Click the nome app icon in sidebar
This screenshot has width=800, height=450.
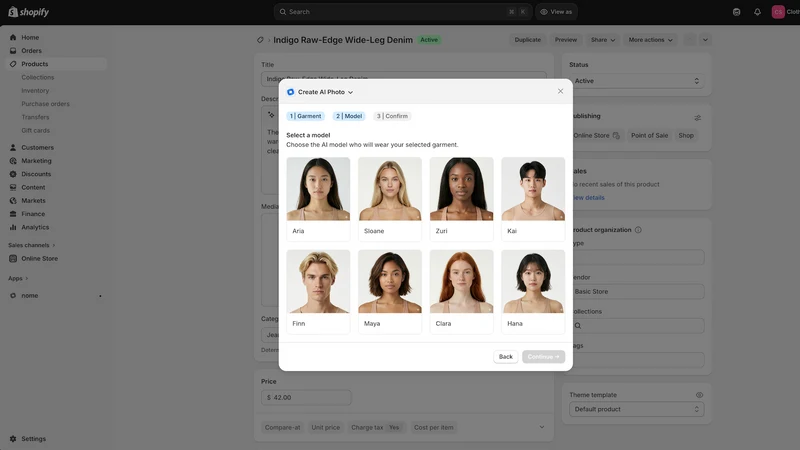pos(13,295)
